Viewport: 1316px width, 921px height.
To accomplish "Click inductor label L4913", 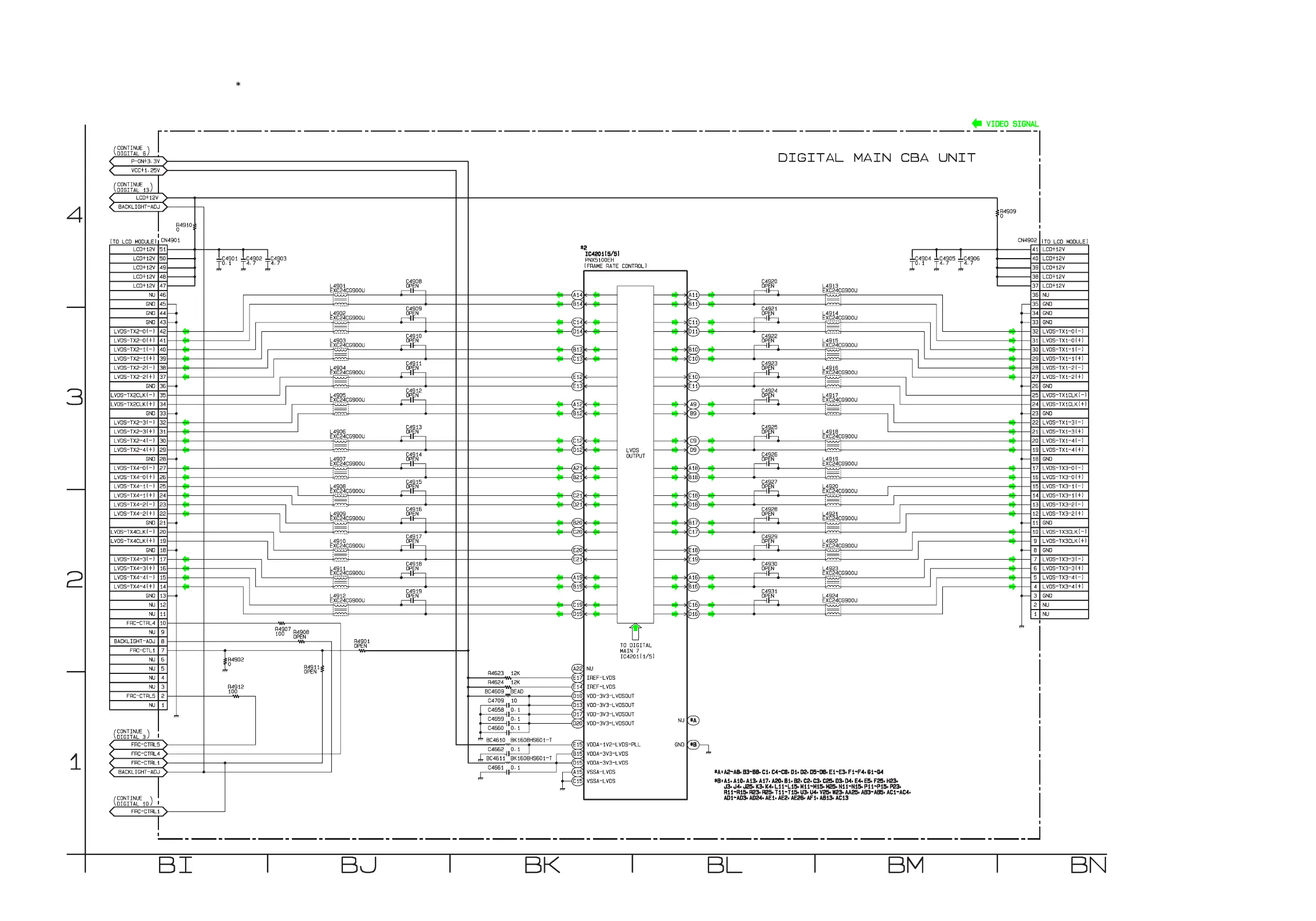I will [830, 286].
